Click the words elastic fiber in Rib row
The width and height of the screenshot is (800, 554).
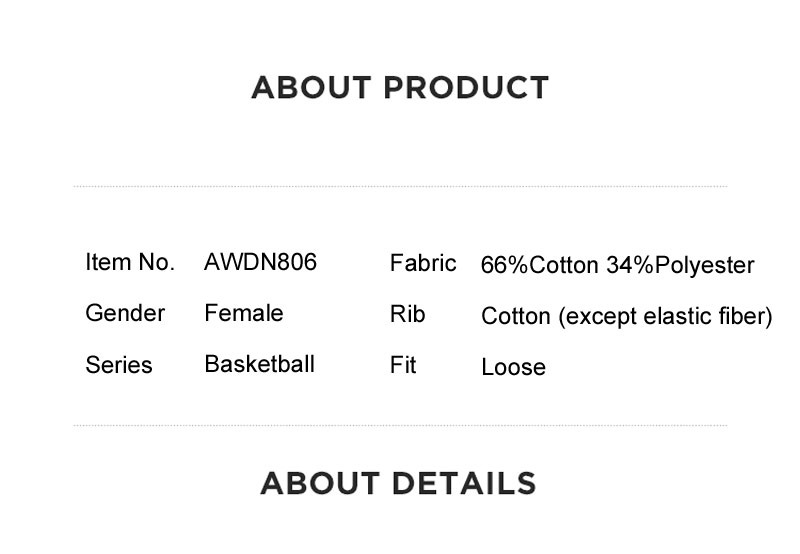click(705, 316)
